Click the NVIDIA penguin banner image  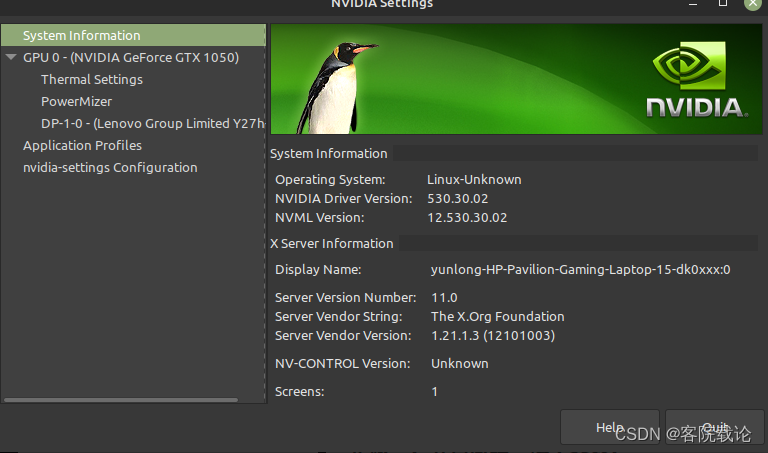[x=516, y=79]
